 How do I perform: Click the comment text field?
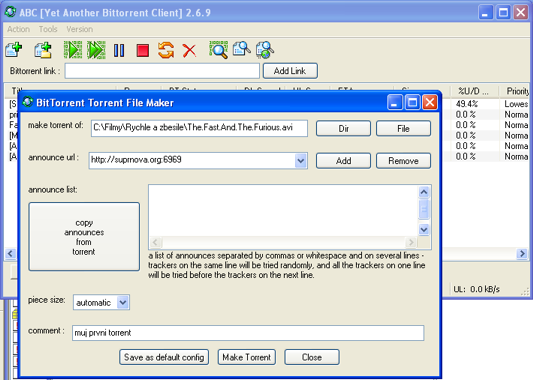[248, 333]
